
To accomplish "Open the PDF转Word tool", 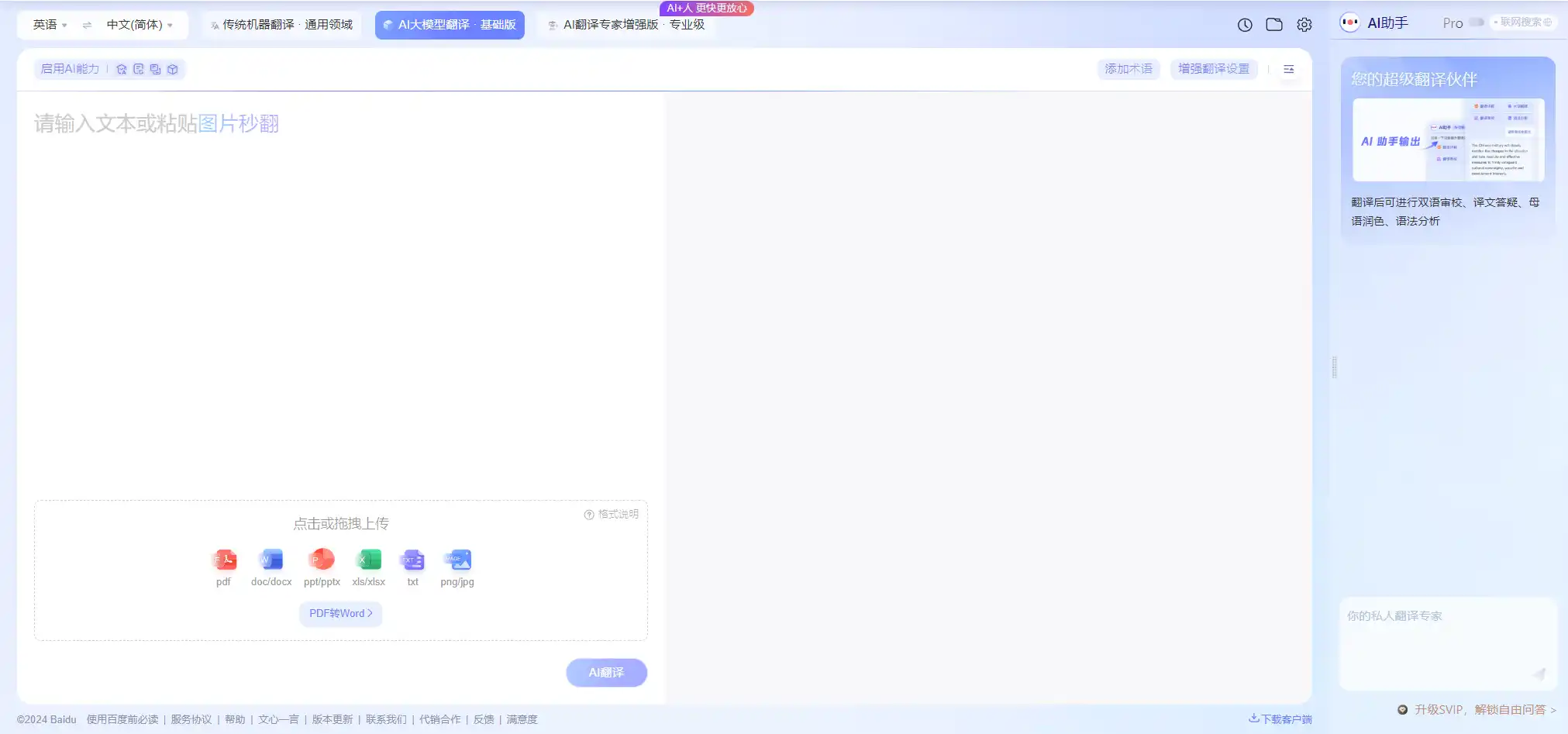I will (341, 613).
